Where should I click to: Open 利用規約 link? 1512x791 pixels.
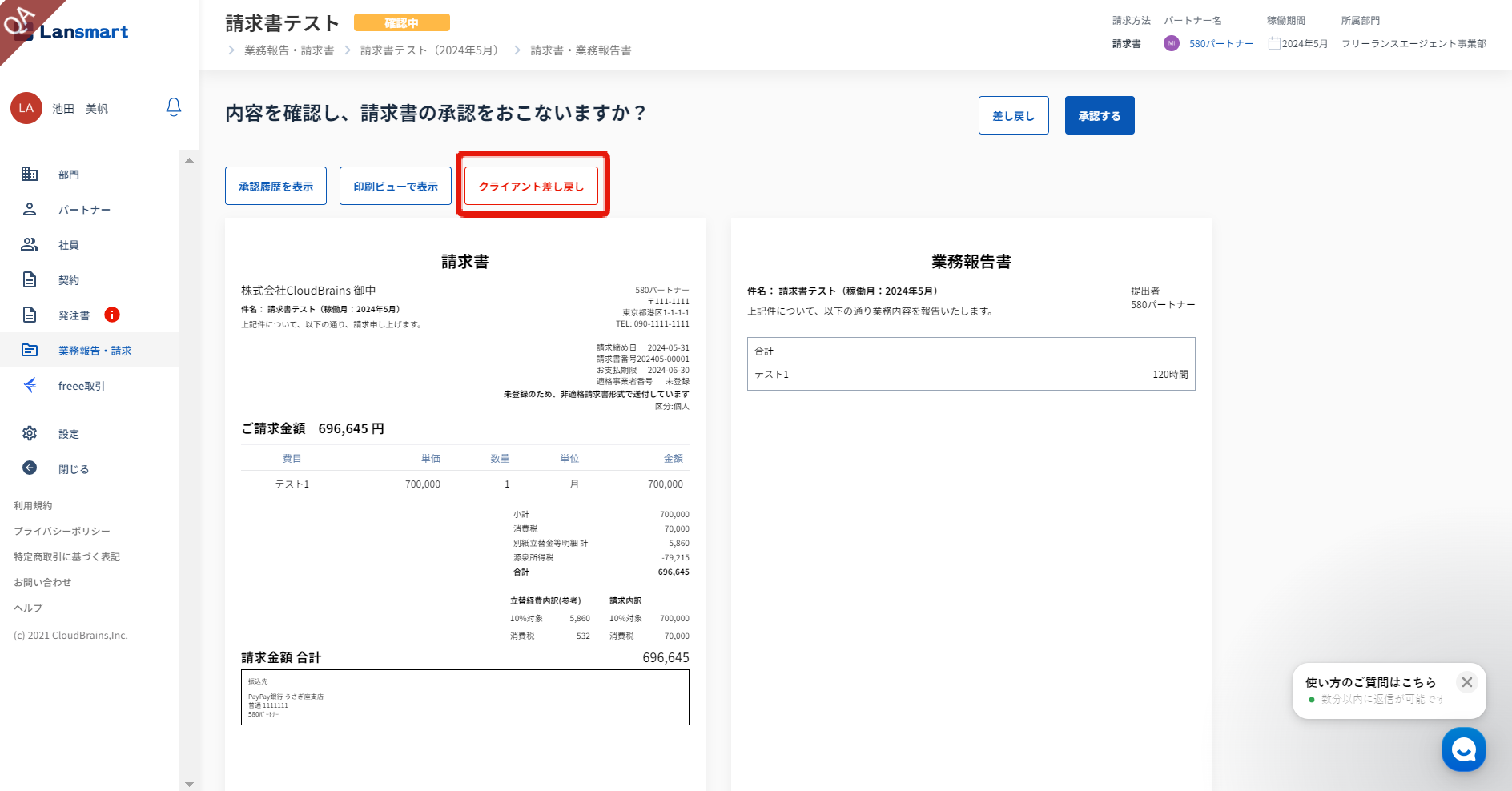coord(33,506)
